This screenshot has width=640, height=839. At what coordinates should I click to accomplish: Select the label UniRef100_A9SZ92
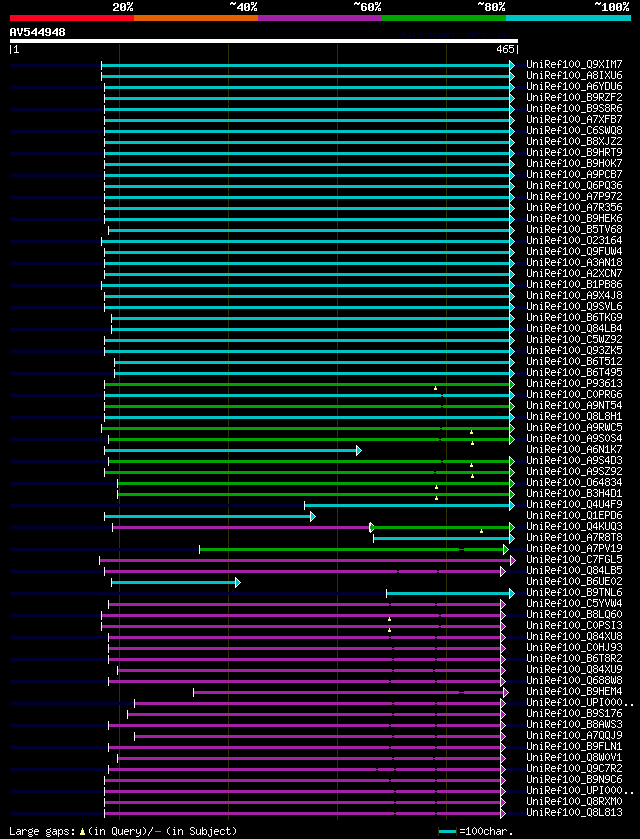pos(574,470)
